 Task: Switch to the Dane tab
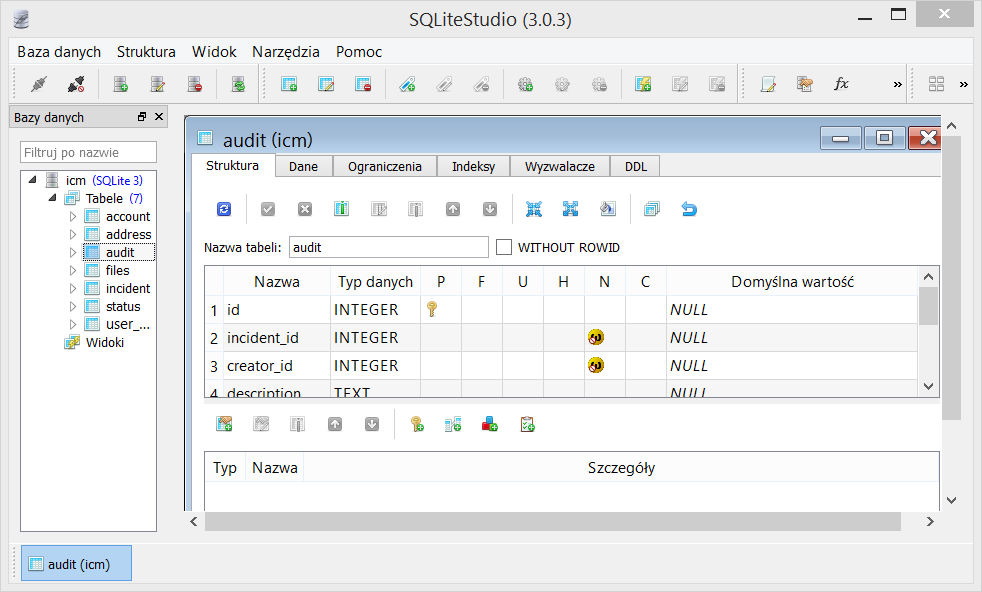(x=303, y=167)
